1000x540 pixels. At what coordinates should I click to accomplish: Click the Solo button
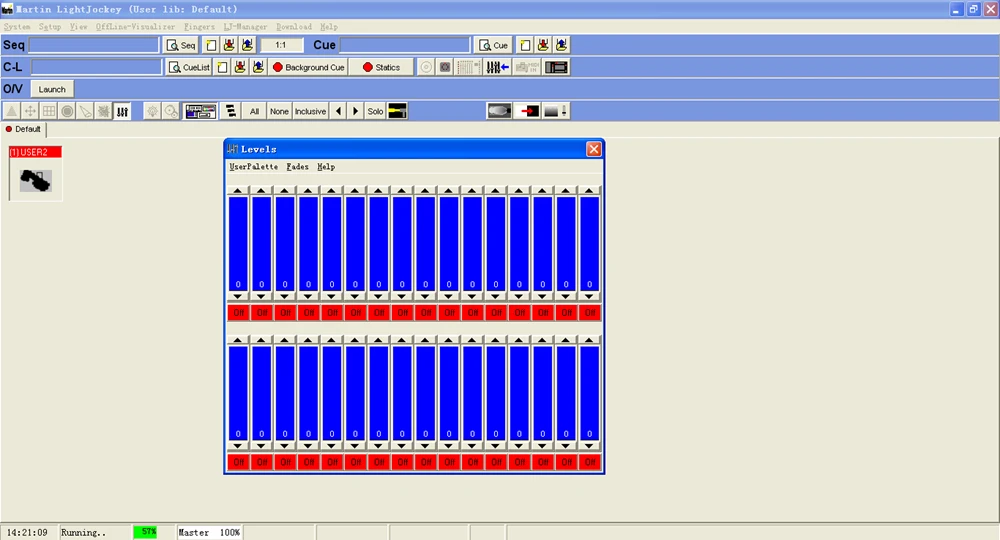375,111
